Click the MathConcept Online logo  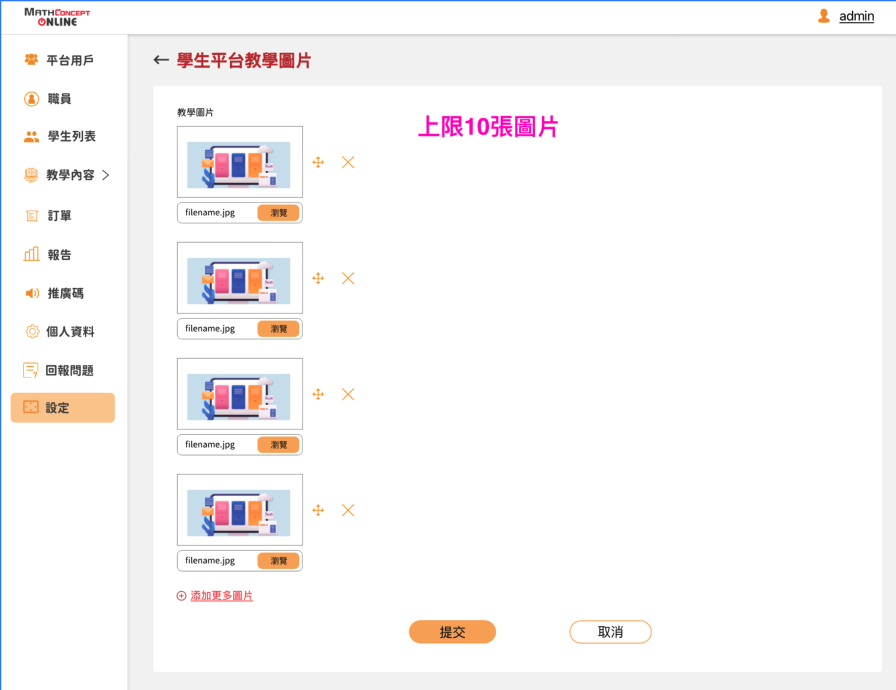(x=57, y=17)
